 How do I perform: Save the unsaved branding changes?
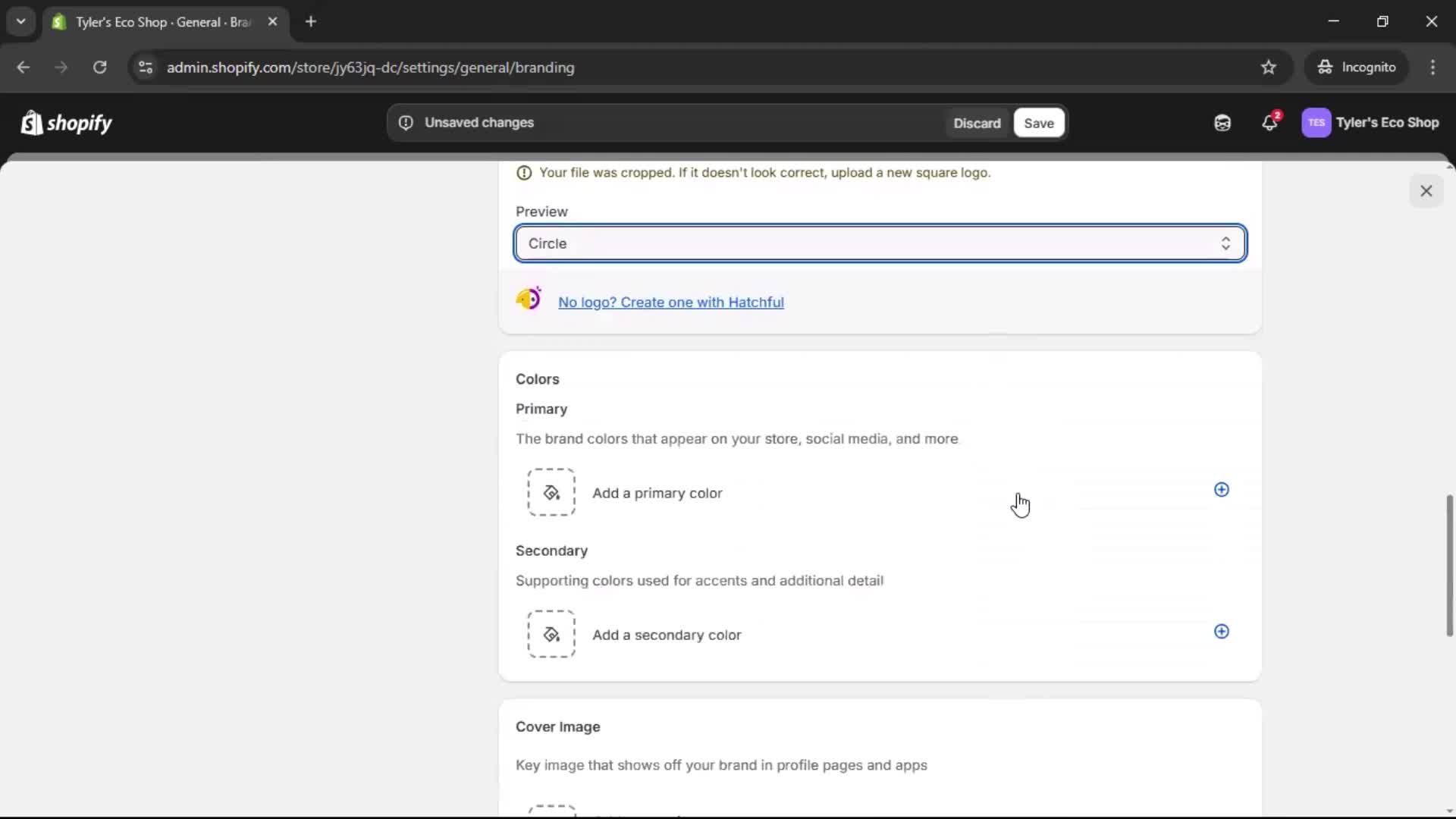[x=1038, y=123]
